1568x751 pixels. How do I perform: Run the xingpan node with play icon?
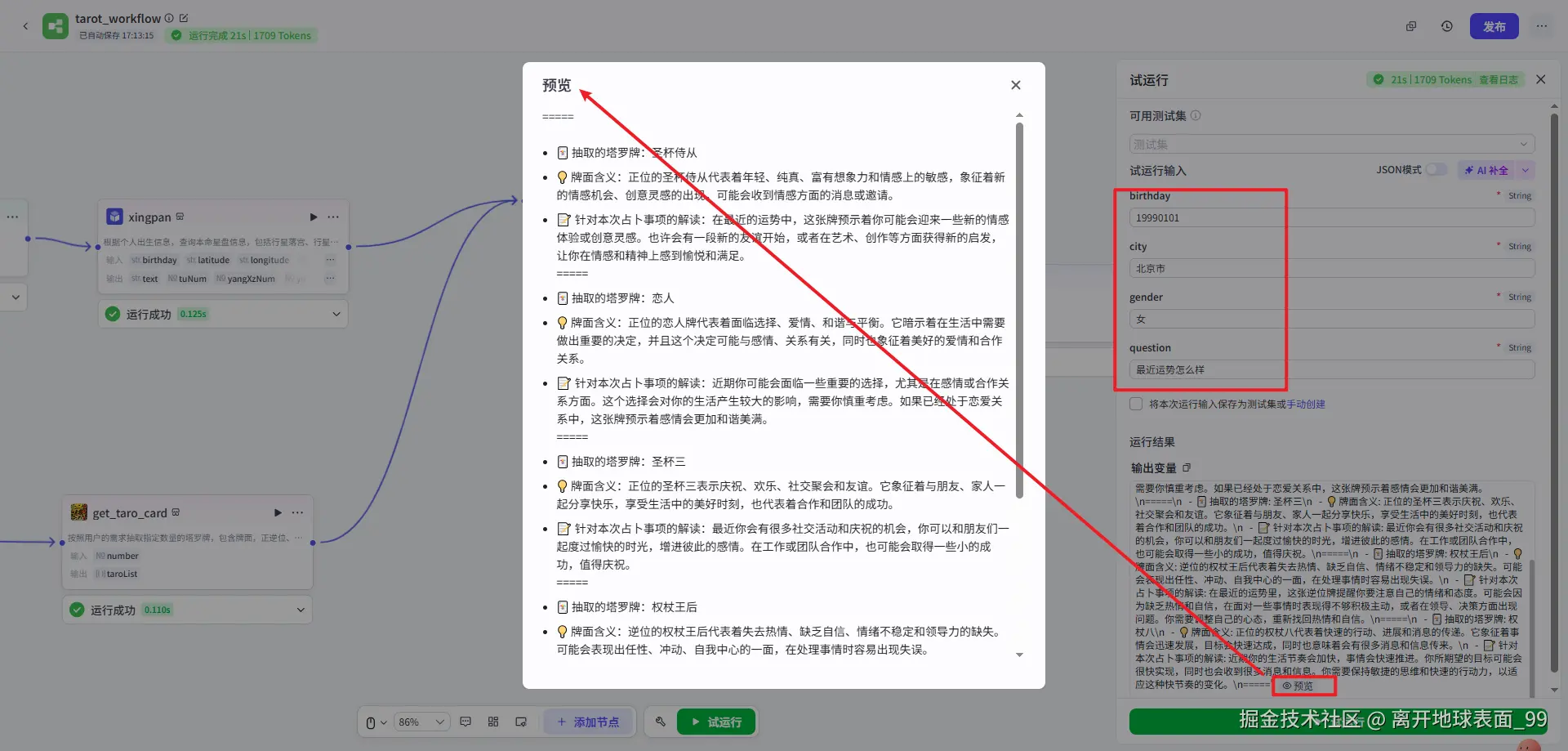pyautogui.click(x=313, y=217)
